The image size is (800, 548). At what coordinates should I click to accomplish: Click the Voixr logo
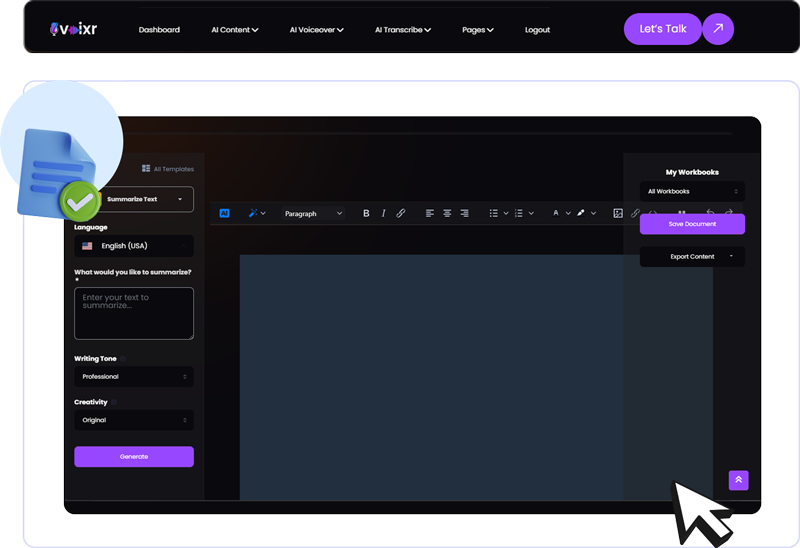click(73, 29)
